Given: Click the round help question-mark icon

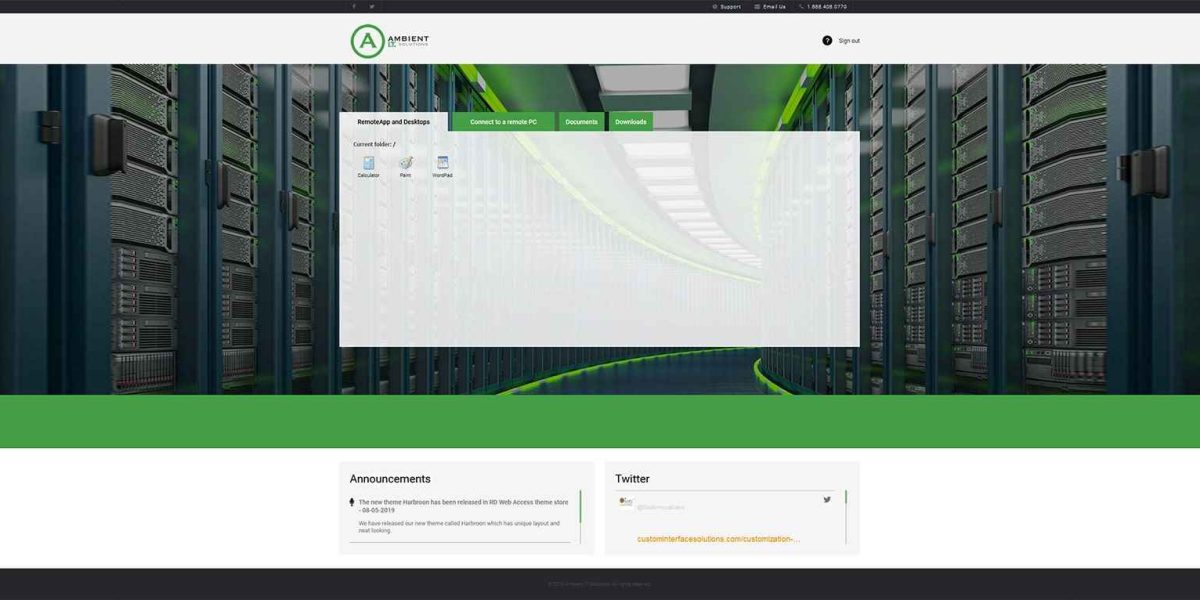Looking at the screenshot, I should (827, 40).
